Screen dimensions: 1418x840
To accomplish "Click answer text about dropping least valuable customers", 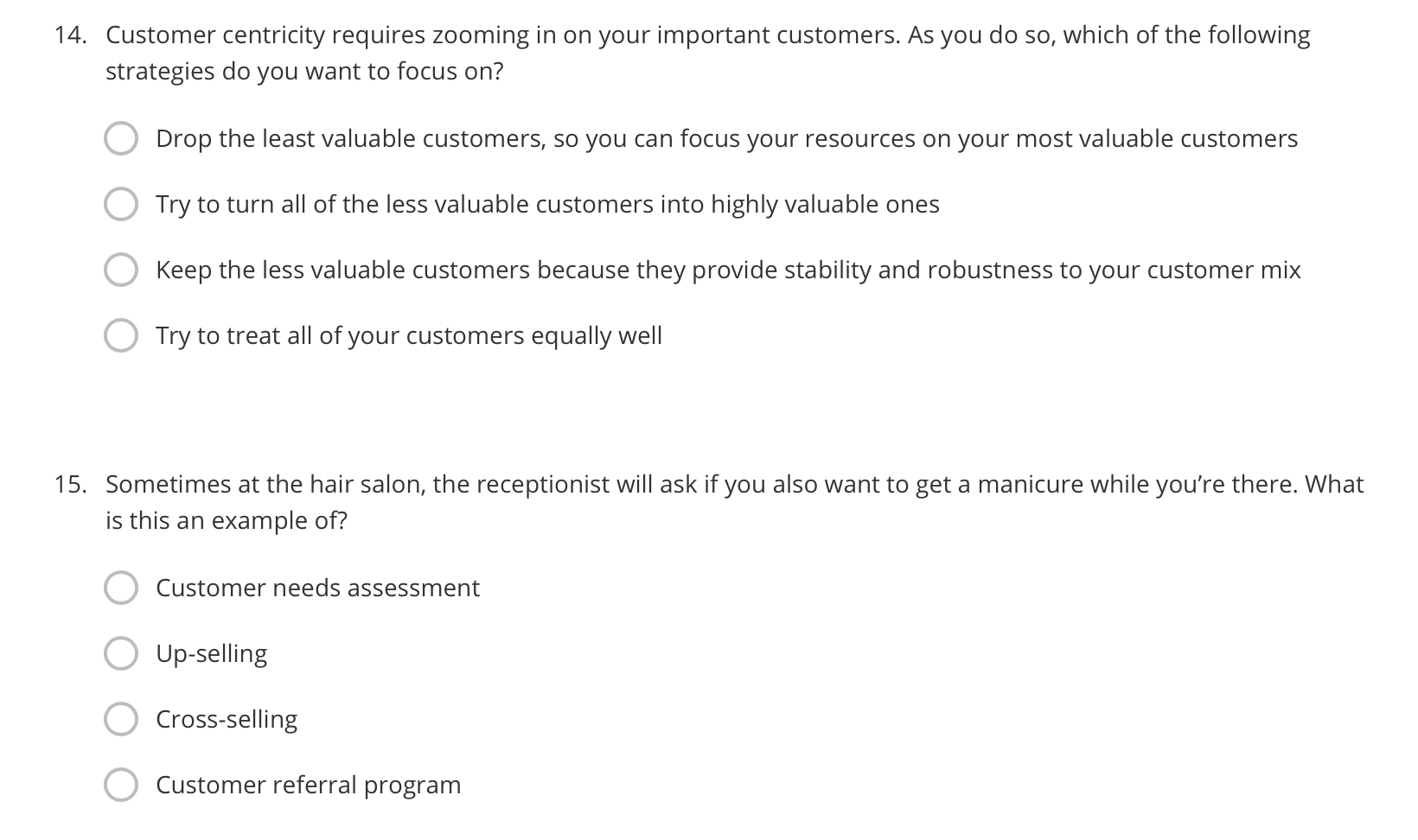I will tap(726, 137).
